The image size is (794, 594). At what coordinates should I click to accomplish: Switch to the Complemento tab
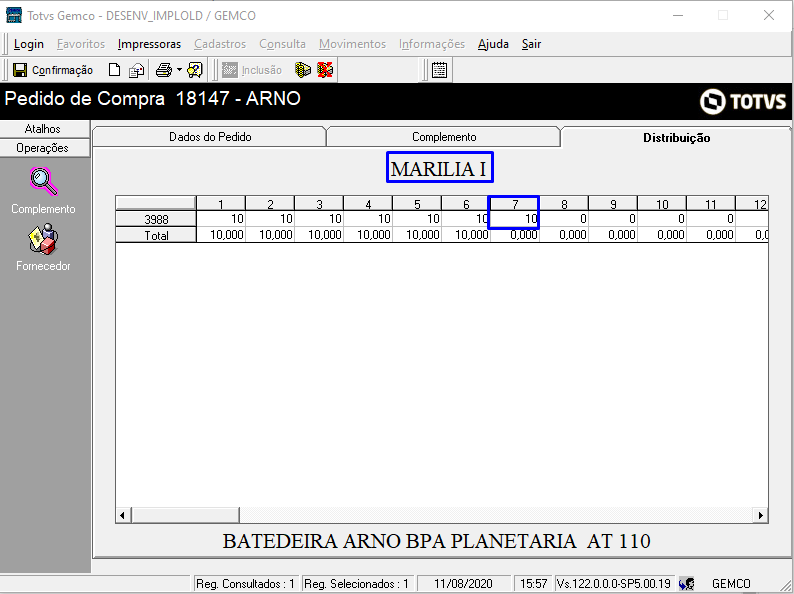(x=444, y=137)
